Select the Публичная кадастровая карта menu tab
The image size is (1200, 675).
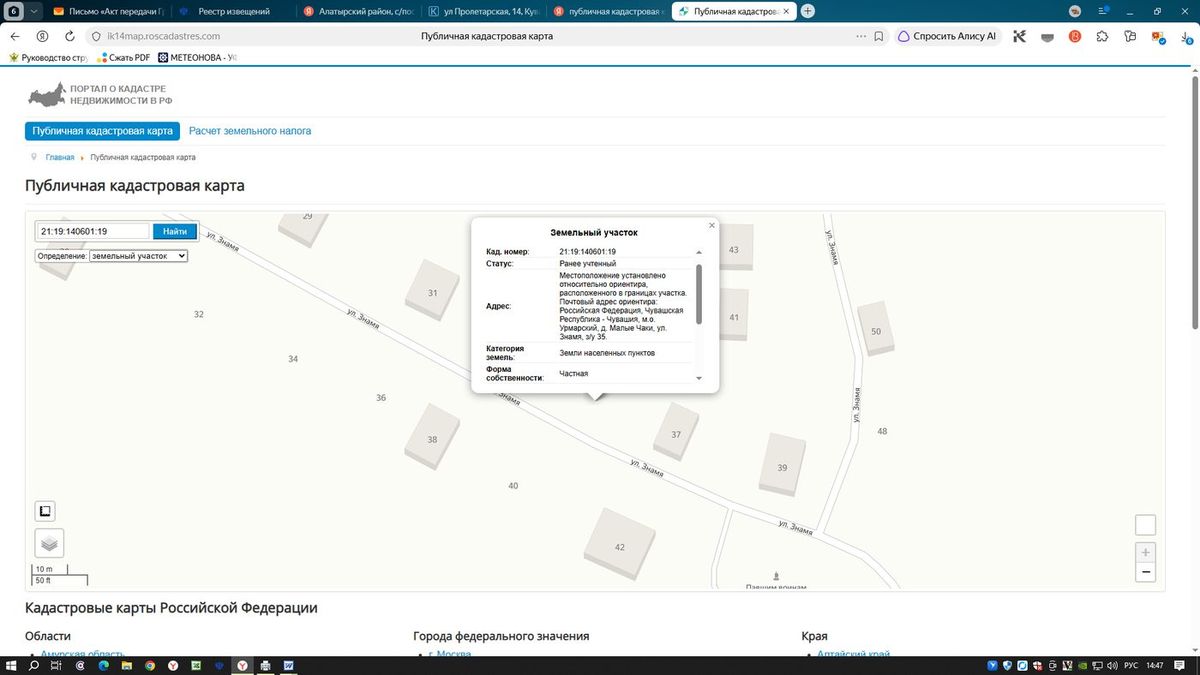[102, 131]
